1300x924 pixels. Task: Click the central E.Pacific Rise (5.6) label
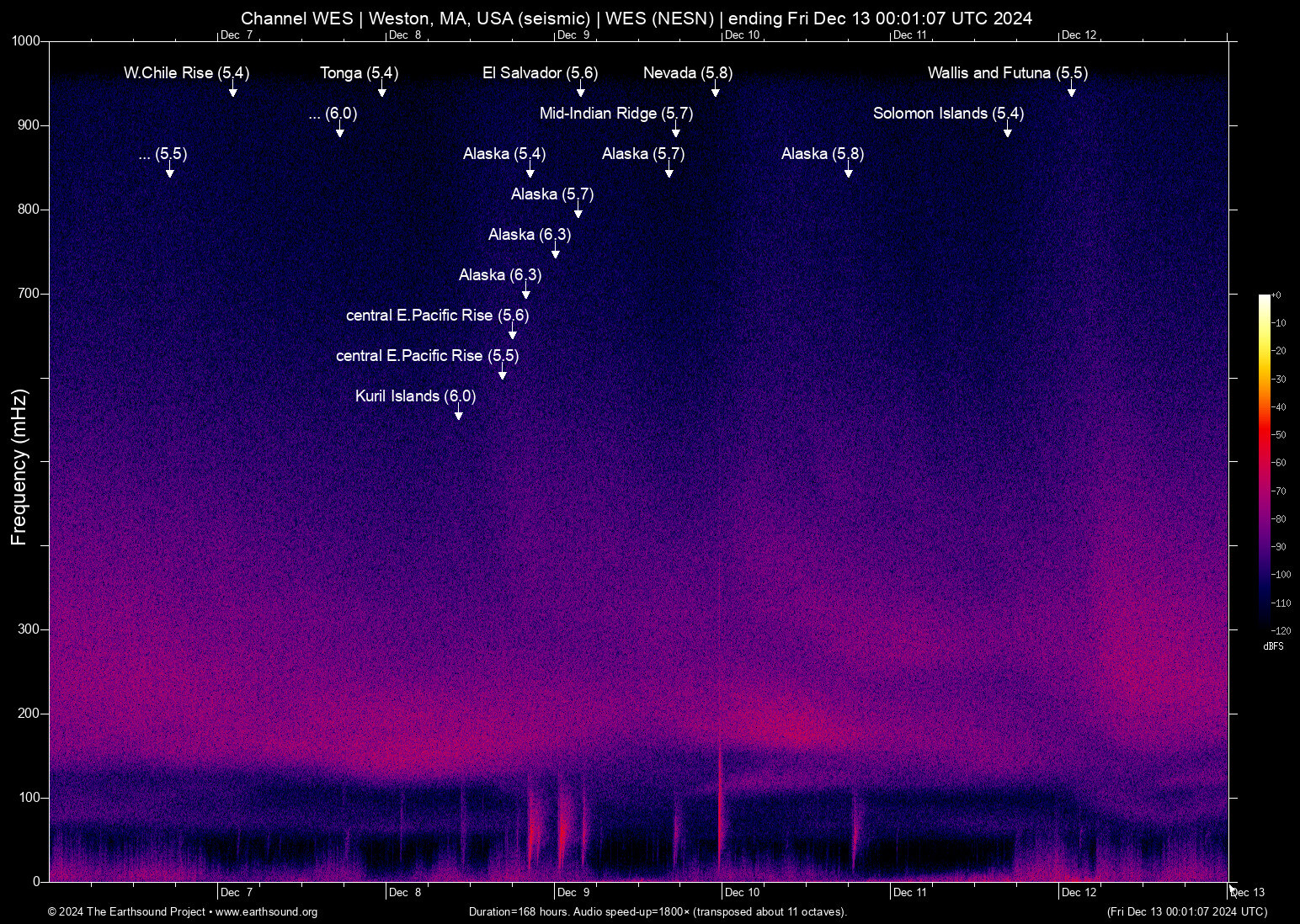[436, 316]
